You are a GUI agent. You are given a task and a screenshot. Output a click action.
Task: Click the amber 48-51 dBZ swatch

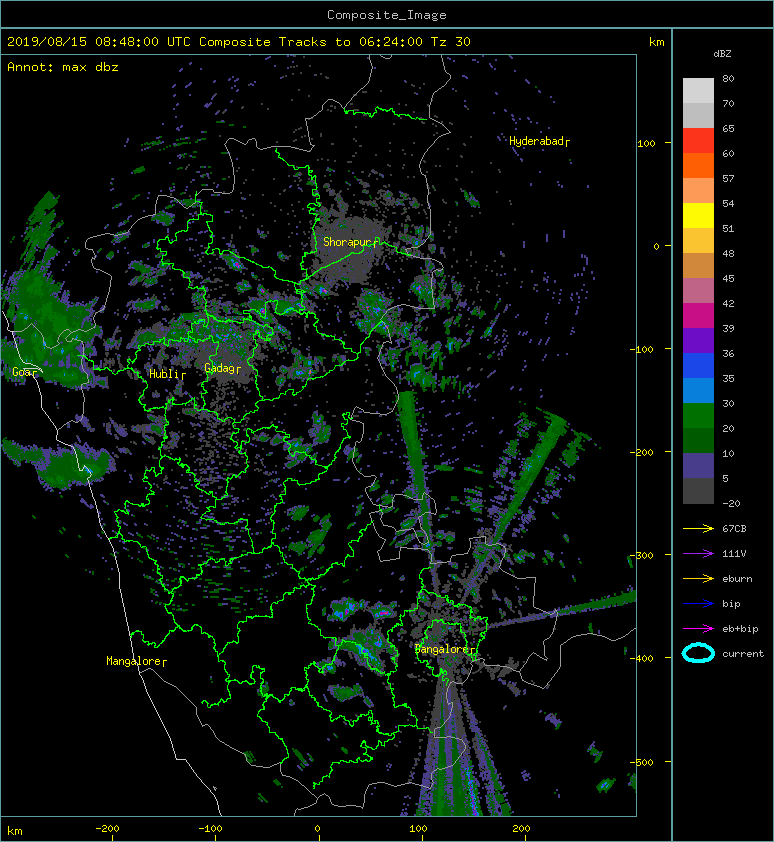pos(698,241)
